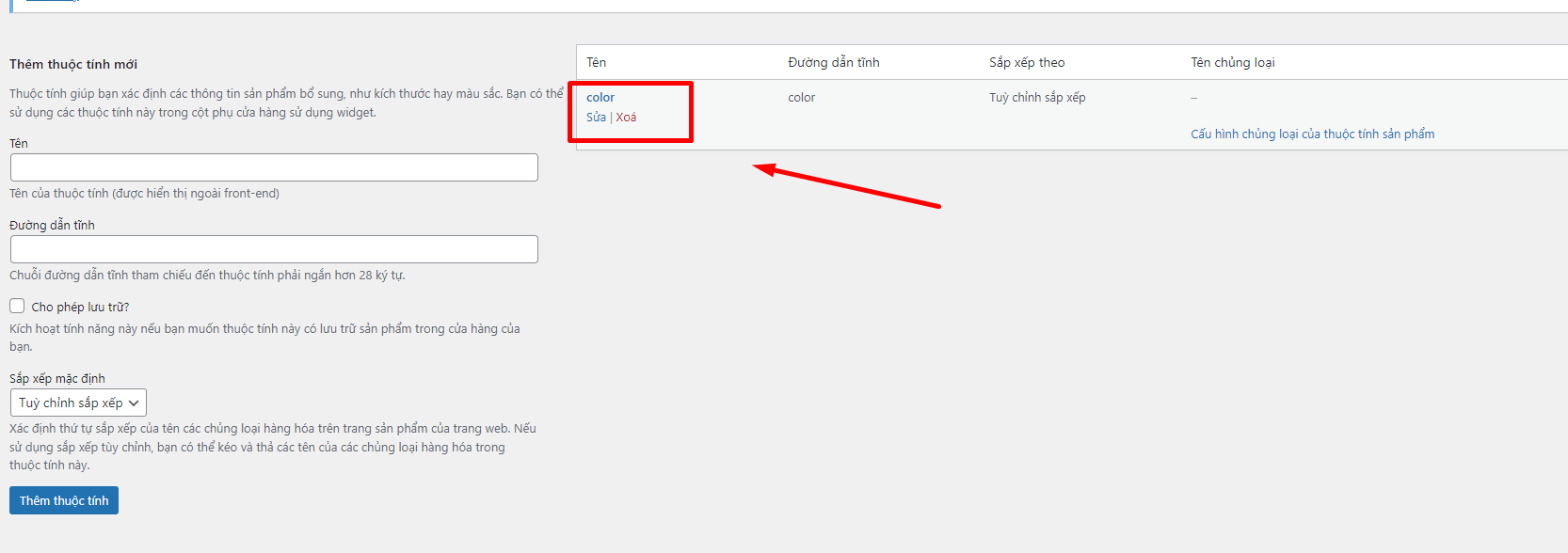The height and width of the screenshot is (553, 1568).
Task: Enable the Cho phép lưu trữ checkbox
Action: 17,306
